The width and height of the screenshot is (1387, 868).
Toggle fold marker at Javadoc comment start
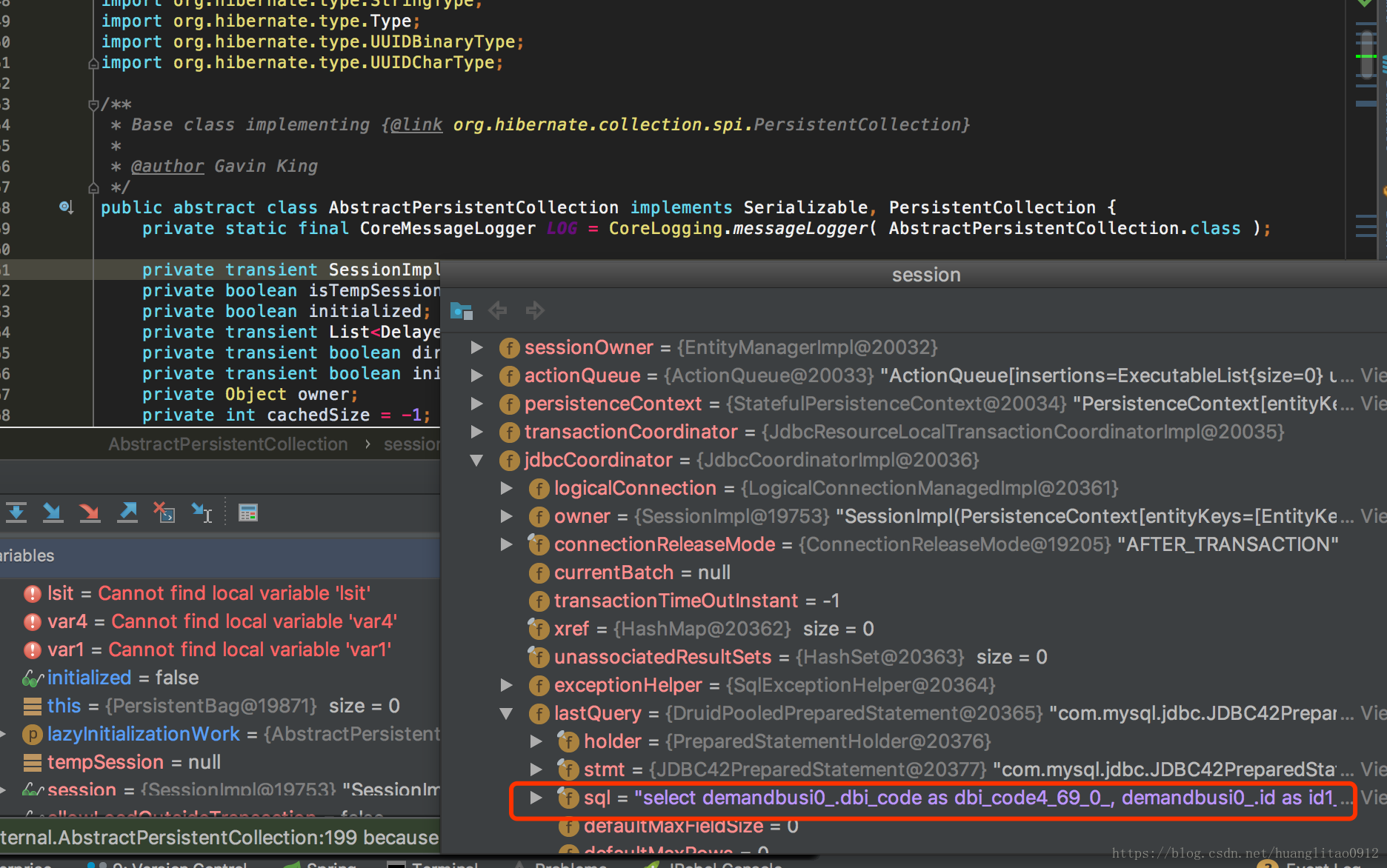point(93,104)
